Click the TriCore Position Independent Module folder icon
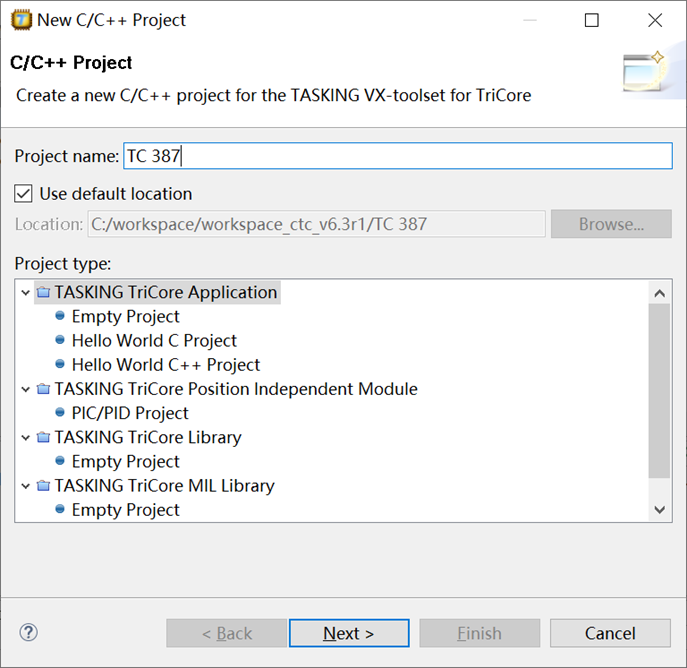 (x=43, y=389)
